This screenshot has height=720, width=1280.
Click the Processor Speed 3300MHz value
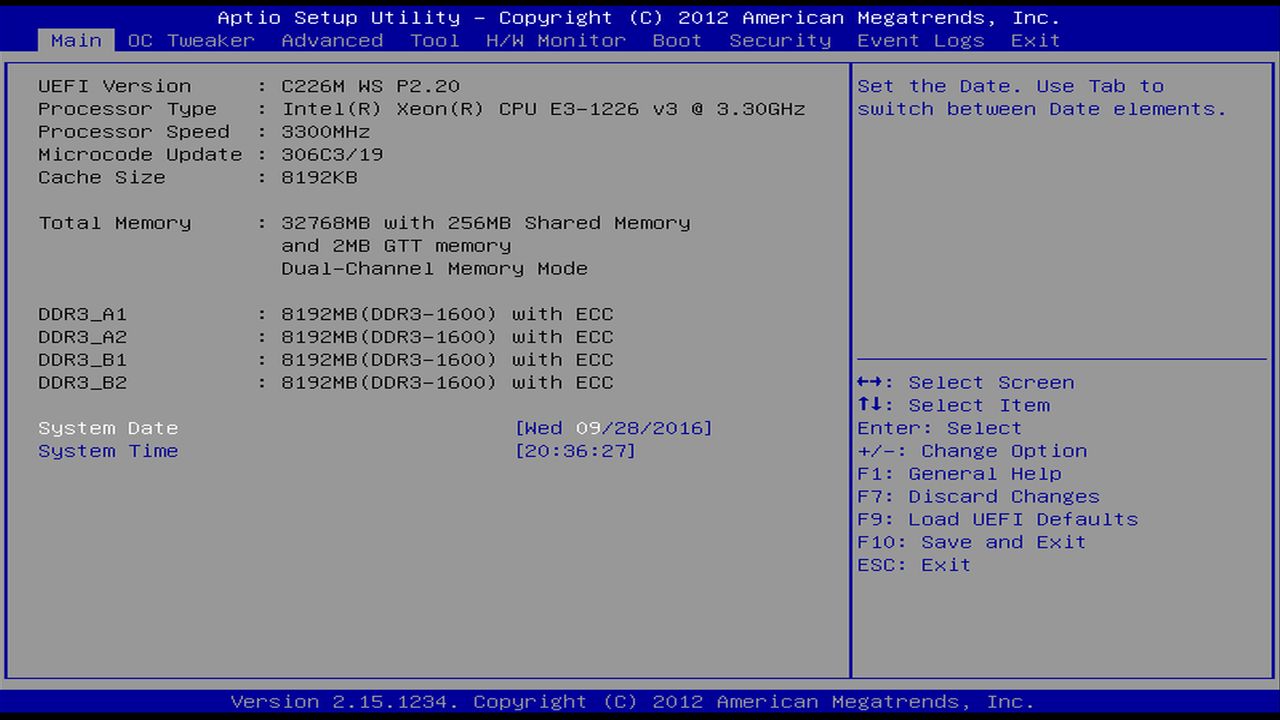click(x=326, y=132)
